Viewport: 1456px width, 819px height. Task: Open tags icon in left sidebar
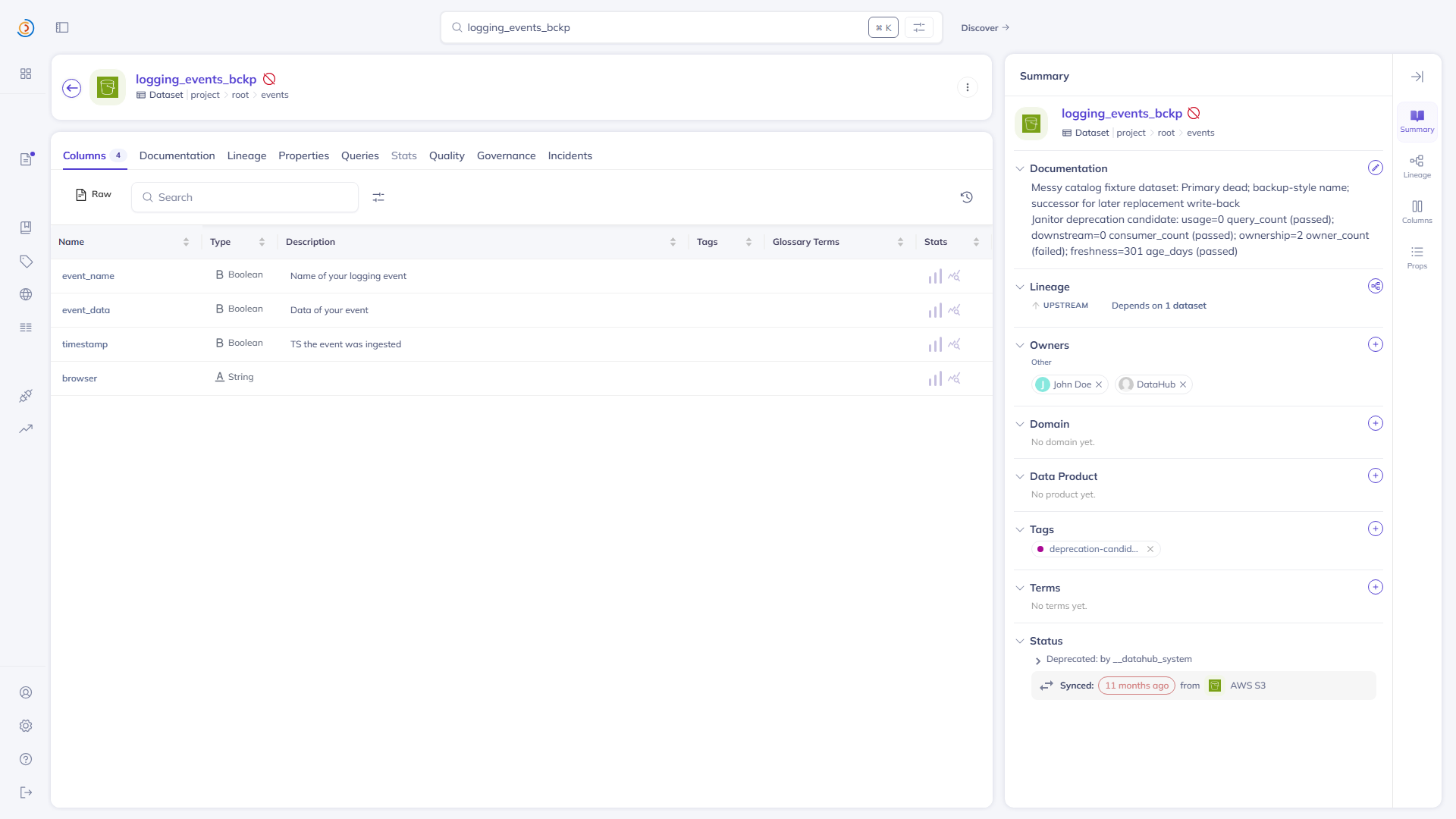tap(26, 261)
